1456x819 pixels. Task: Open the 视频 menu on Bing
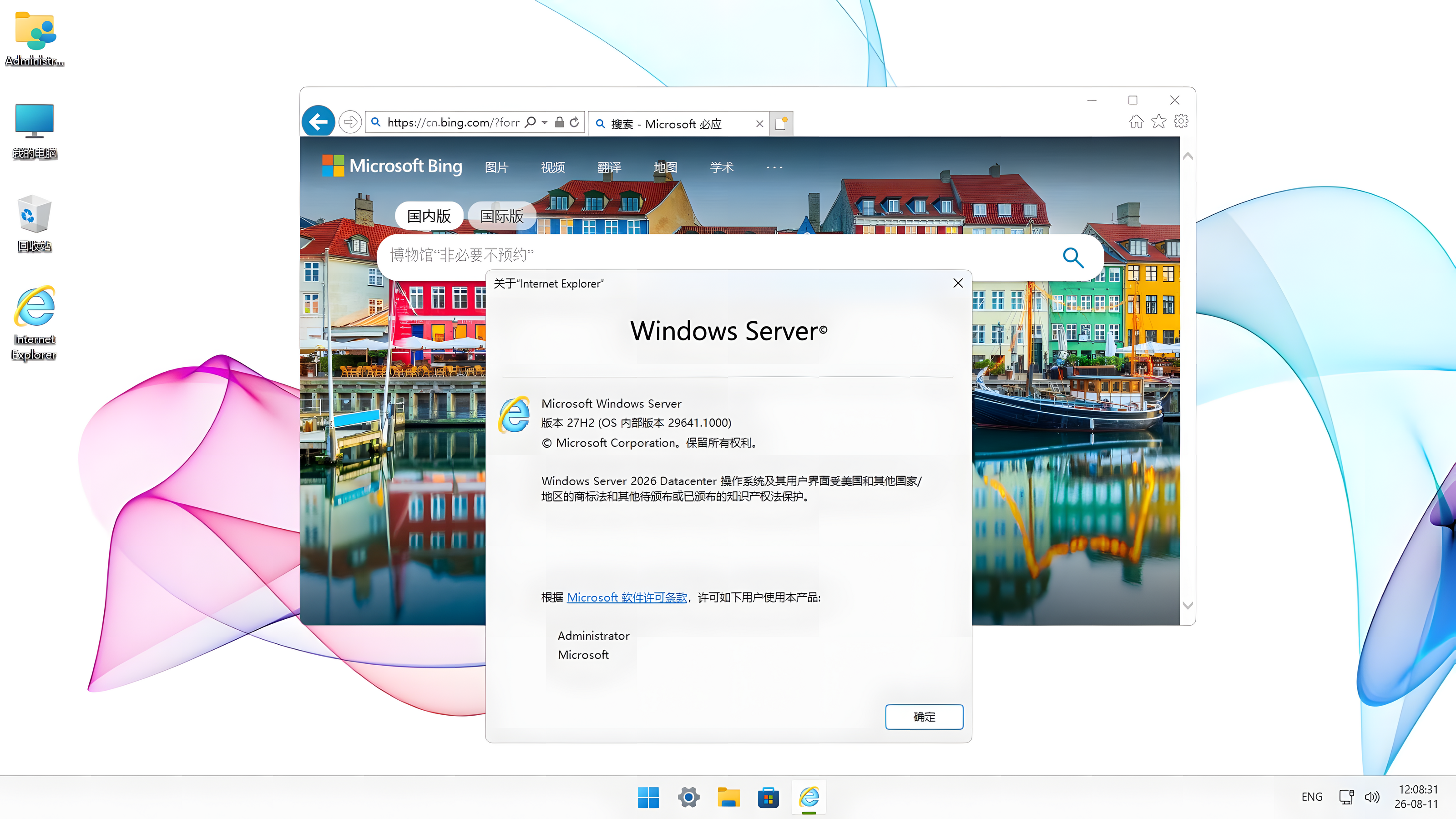[553, 167]
